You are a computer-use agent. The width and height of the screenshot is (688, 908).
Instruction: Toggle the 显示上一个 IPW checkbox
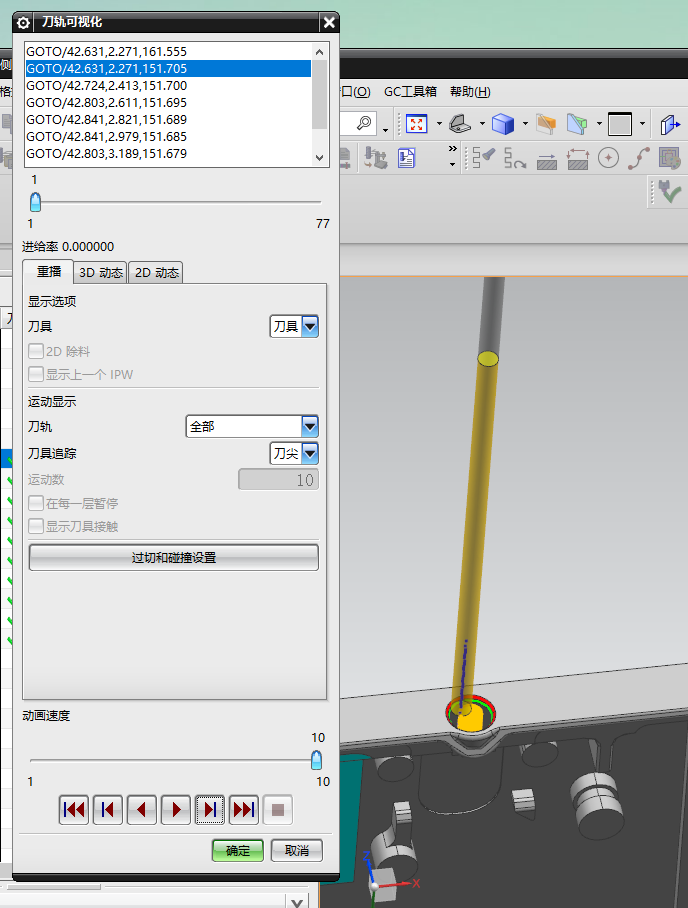click(x=36, y=374)
